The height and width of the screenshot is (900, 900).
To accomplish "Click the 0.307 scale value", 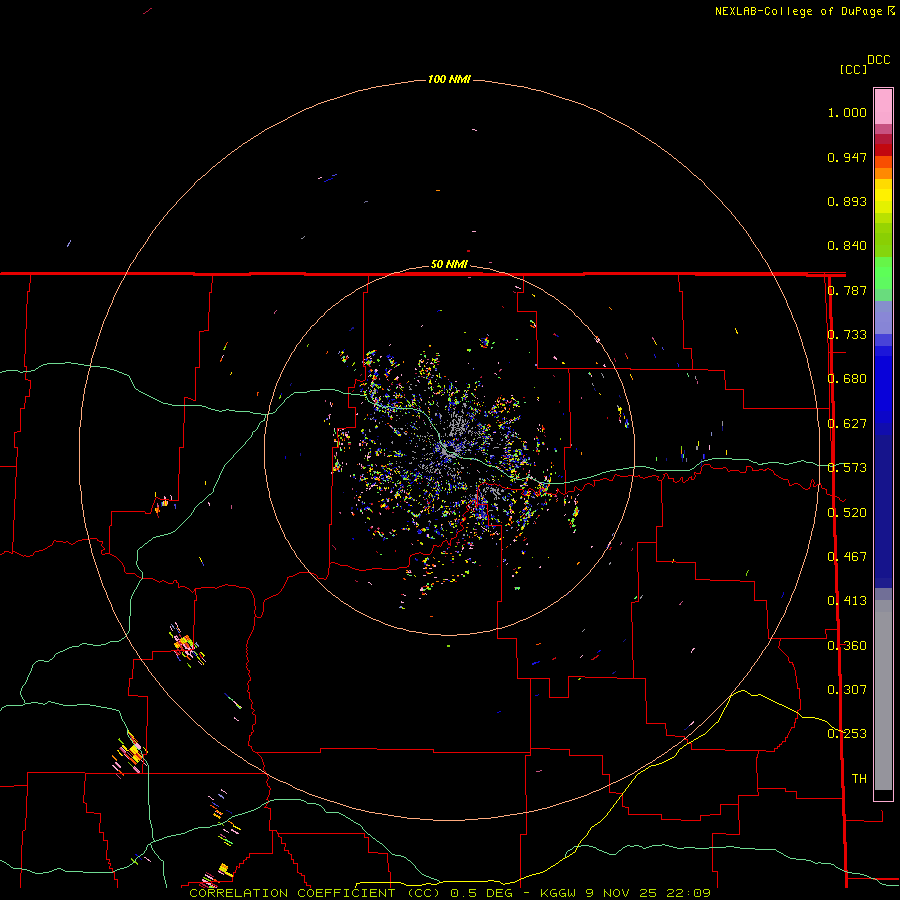I will click(x=847, y=690).
